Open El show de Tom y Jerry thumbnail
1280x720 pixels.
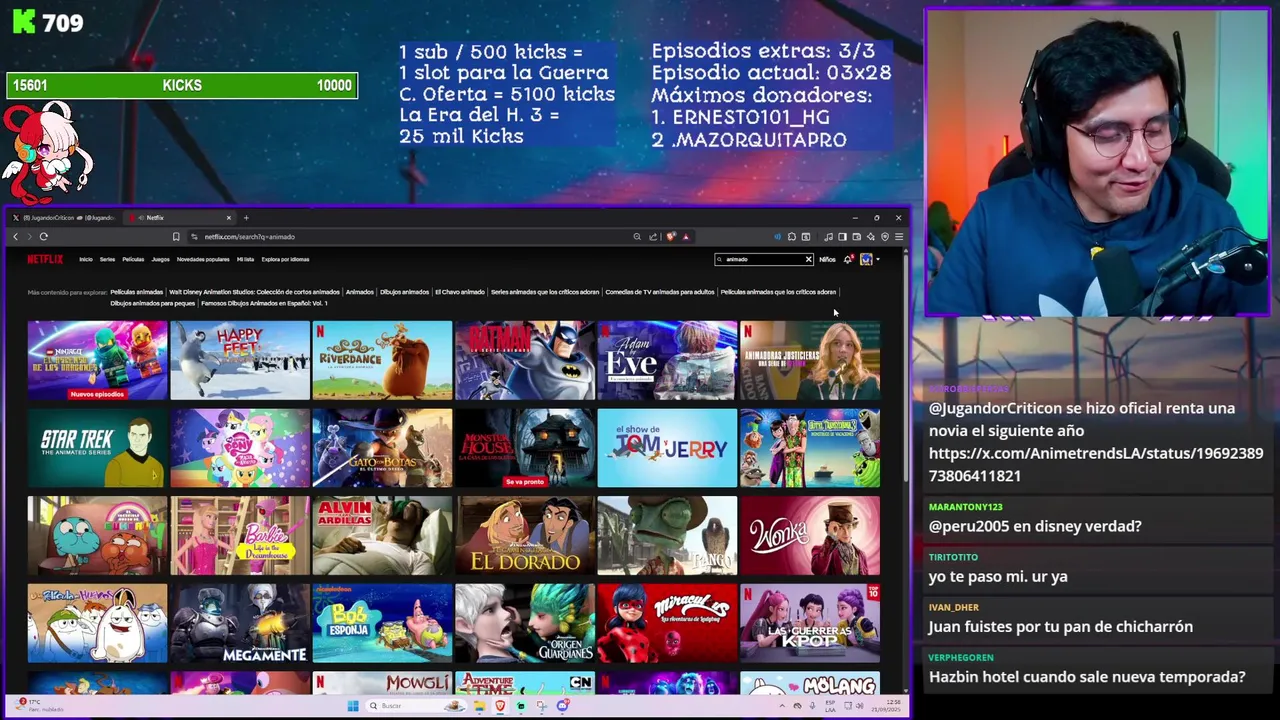point(667,448)
